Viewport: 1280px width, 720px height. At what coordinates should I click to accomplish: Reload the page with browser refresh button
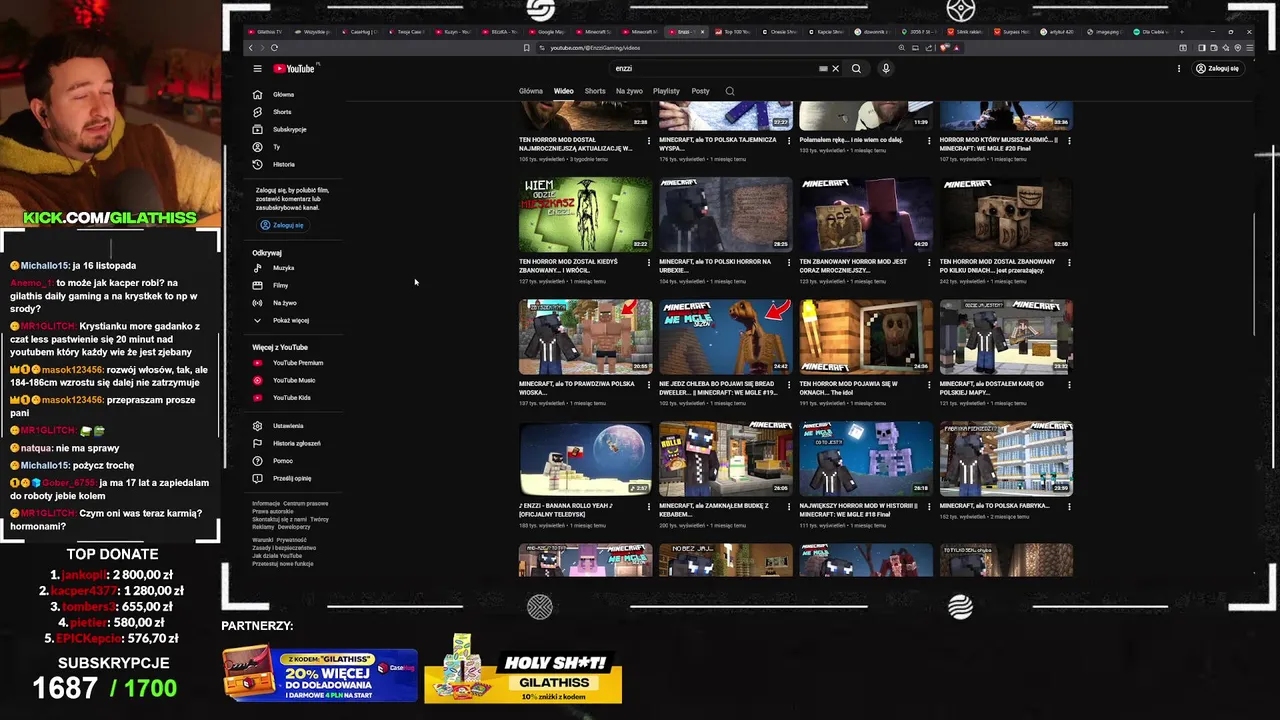[274, 48]
